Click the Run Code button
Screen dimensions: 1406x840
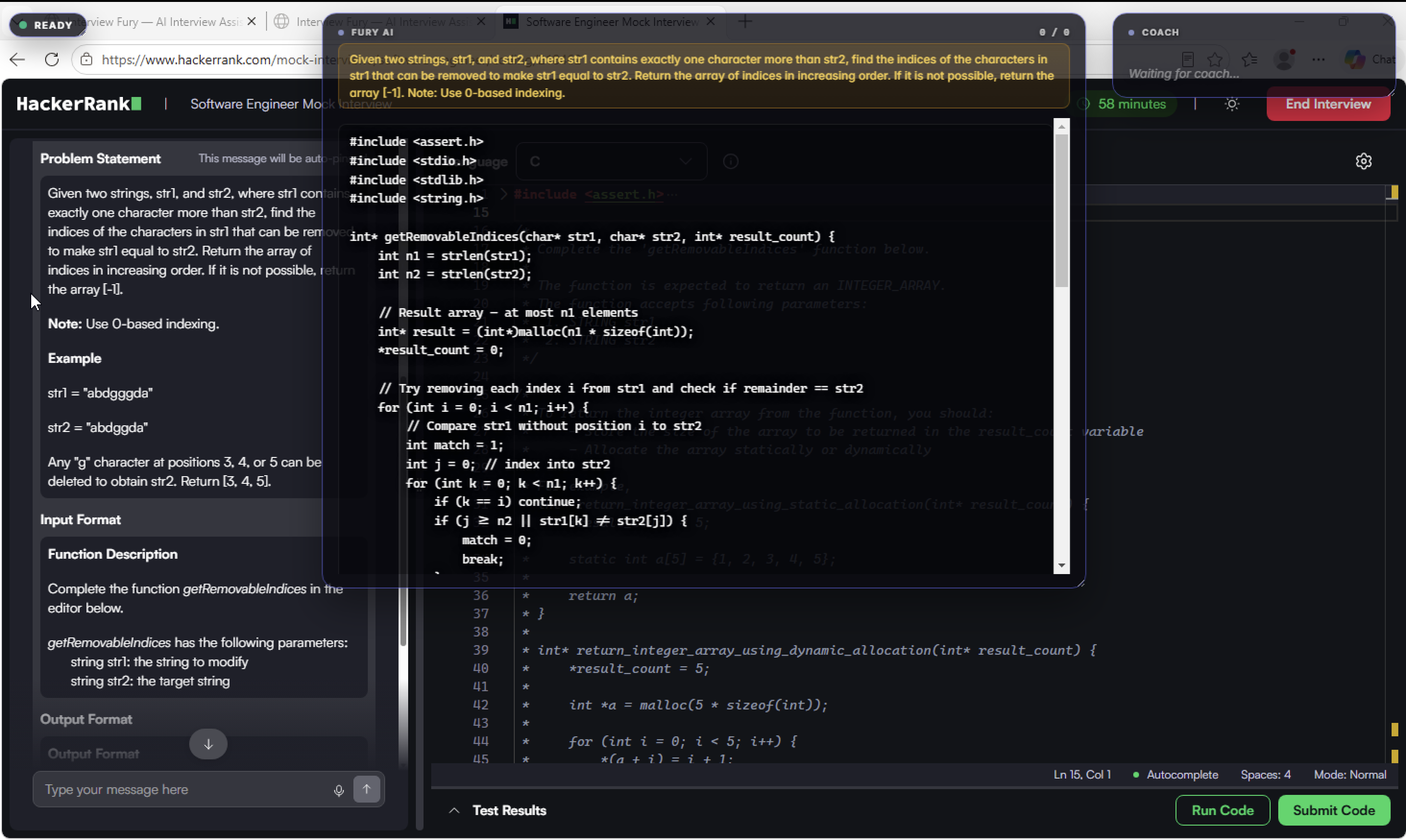1223,810
